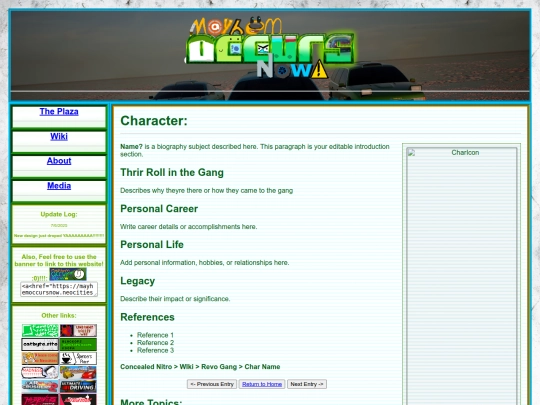
Task: Open the bright green scribble badge link
Action: point(40,331)
